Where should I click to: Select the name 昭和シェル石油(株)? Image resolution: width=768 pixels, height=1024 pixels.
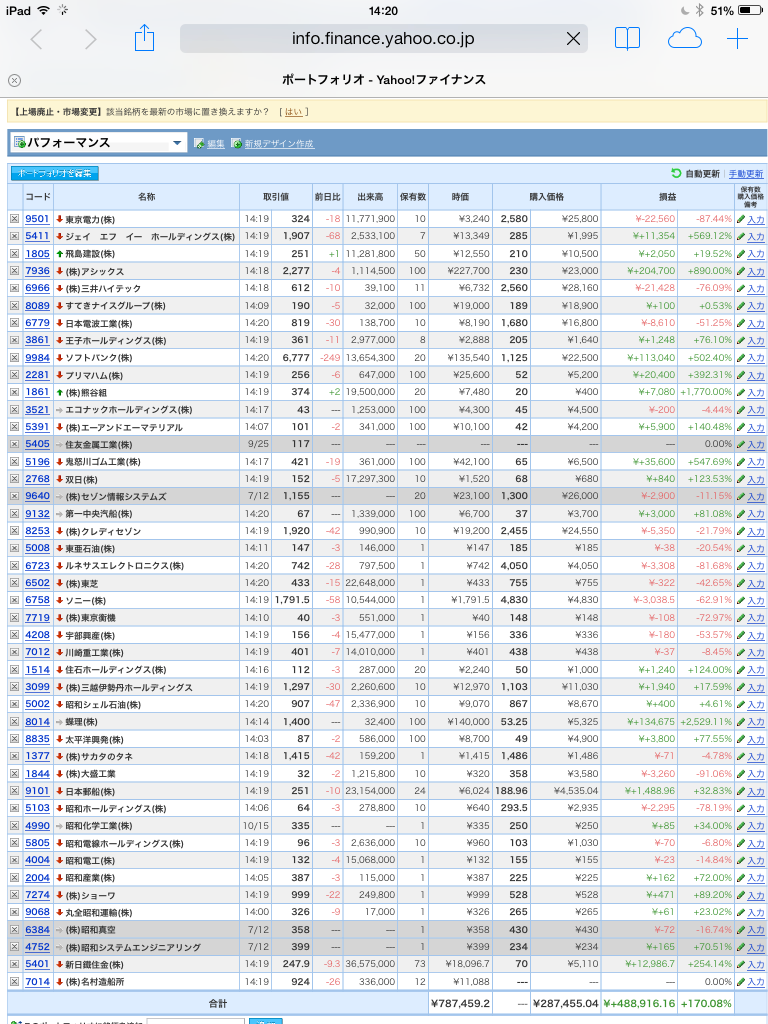coord(103,704)
